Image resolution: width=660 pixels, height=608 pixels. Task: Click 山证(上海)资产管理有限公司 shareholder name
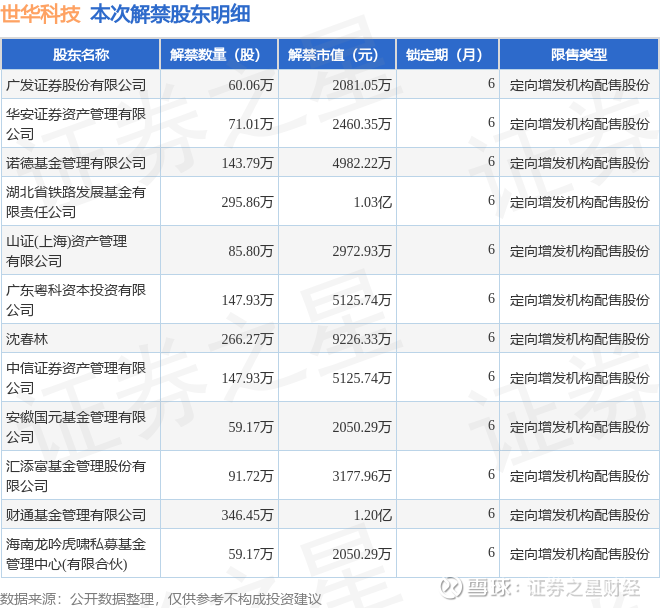click(67, 251)
